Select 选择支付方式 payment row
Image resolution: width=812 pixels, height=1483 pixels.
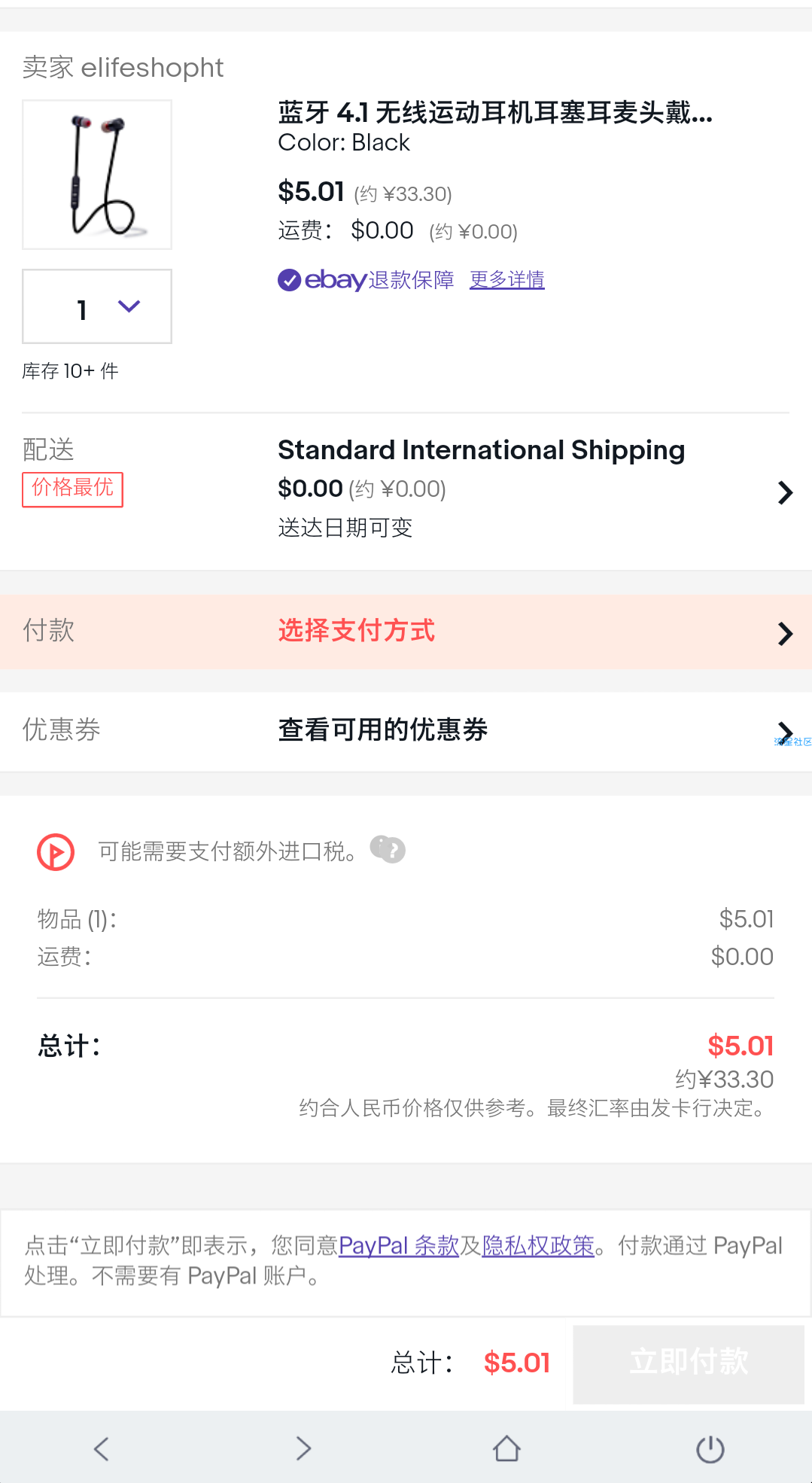click(x=406, y=632)
